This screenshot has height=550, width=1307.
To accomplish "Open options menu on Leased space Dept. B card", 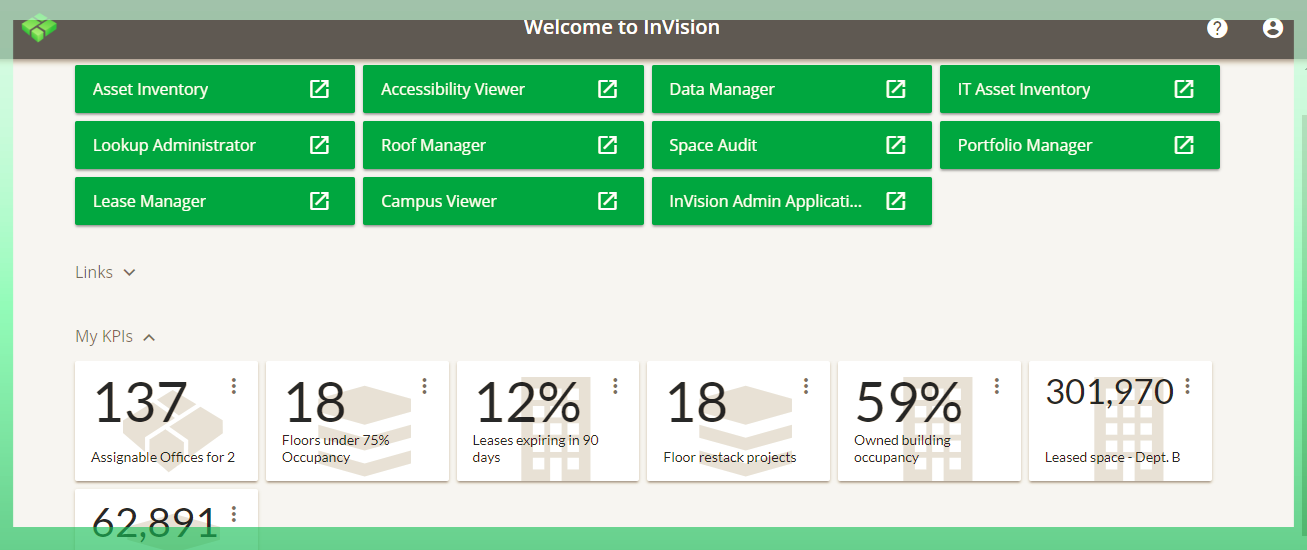I will (1188, 386).
